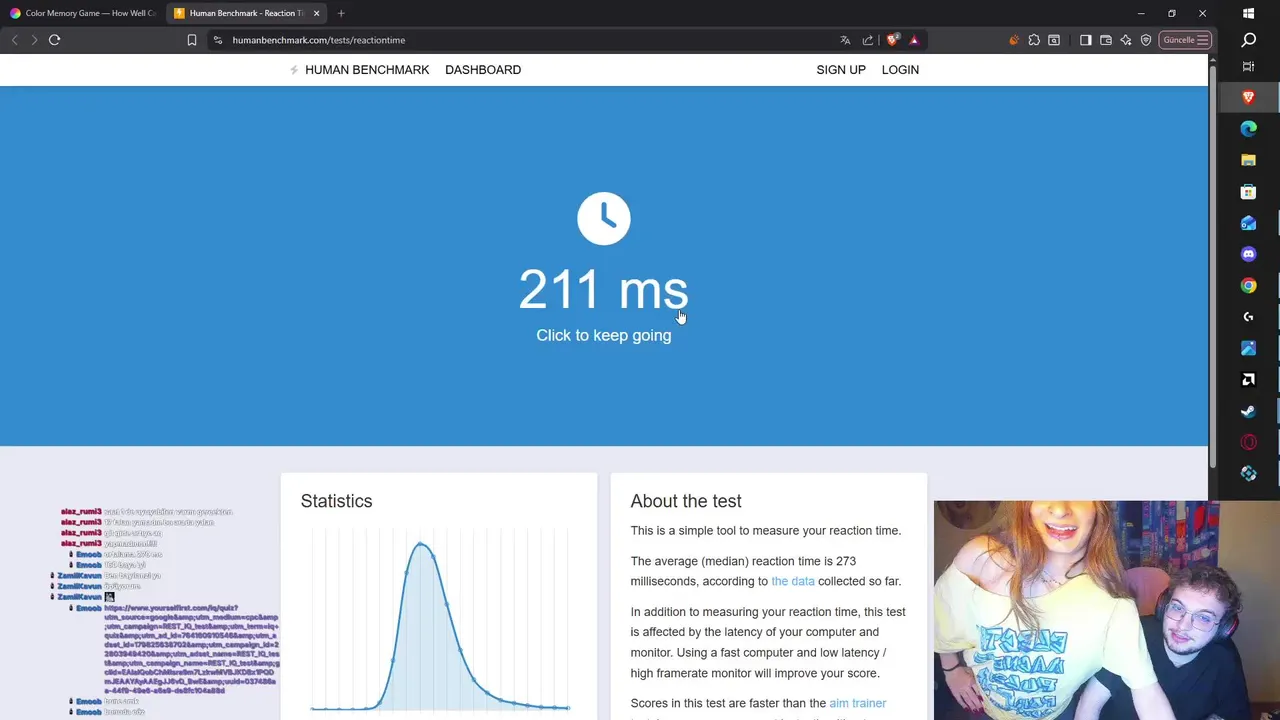Launch Opera browser from taskbar
Screen dimensions: 1280x720
[1248, 442]
